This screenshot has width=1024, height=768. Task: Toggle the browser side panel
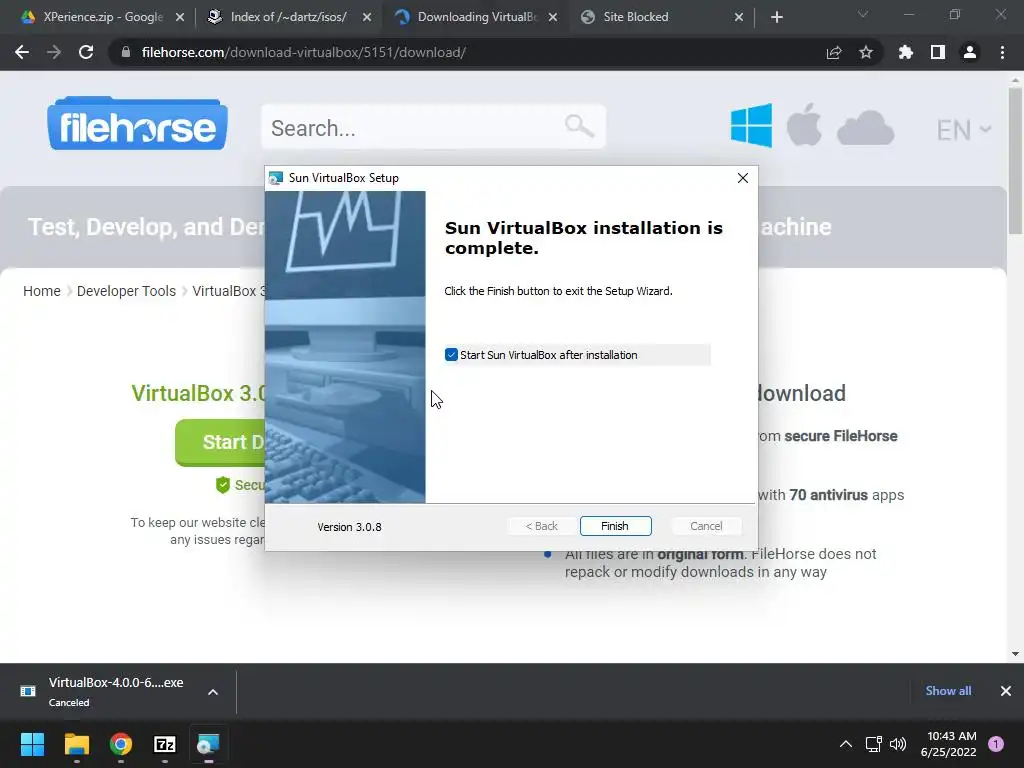[938, 52]
